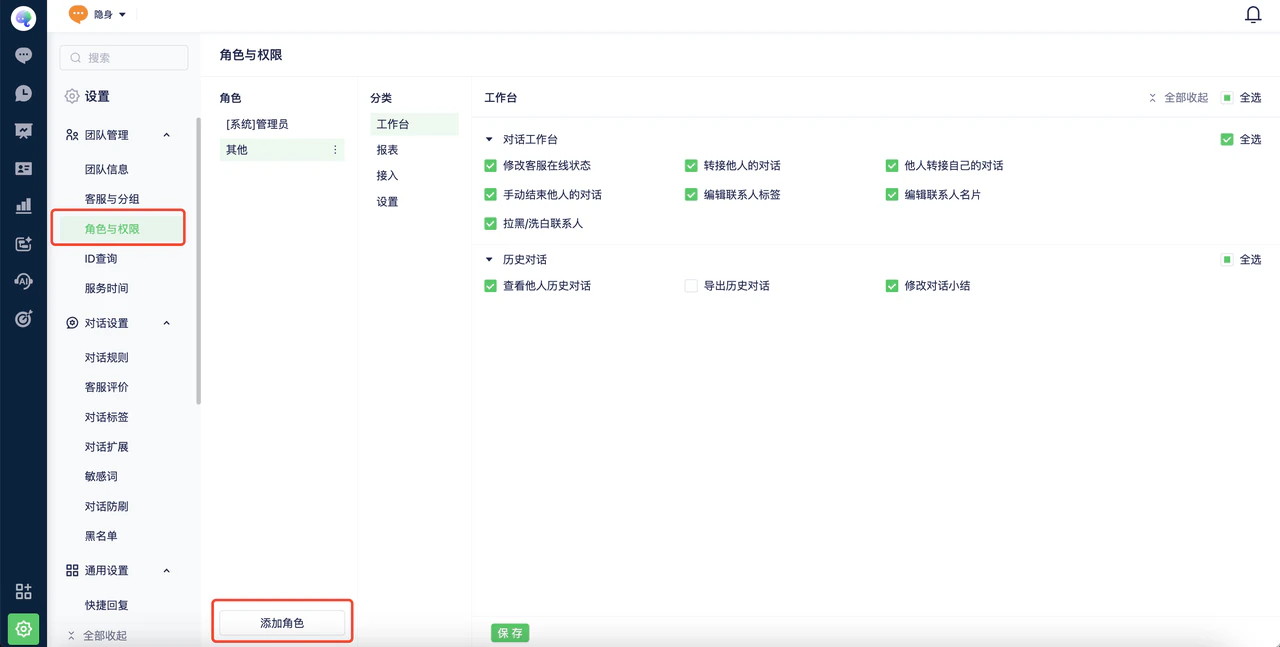Open the apps grid plus icon
The width and height of the screenshot is (1280, 647).
(23, 591)
